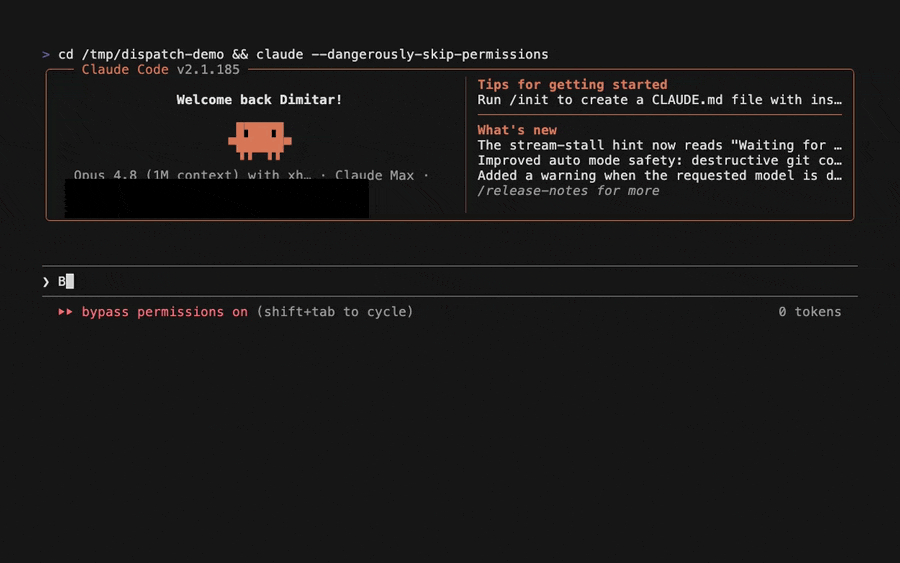Screen dimensions: 900x563
Task: Click the 'Run /init to create a CLAUDE.md' tip
Action: tap(660, 100)
